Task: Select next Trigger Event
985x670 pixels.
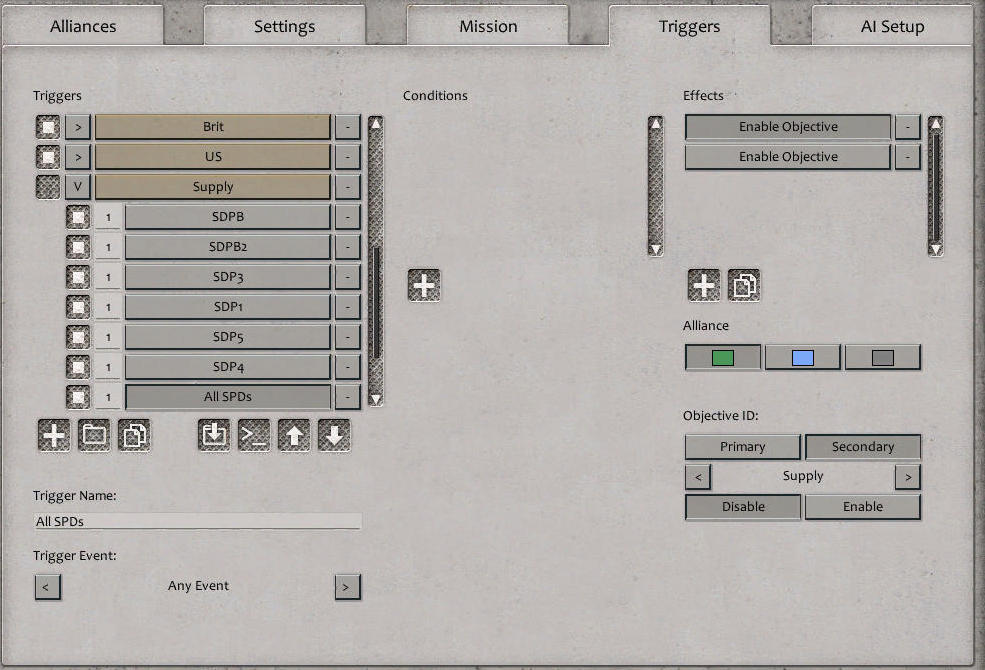Action: (347, 587)
